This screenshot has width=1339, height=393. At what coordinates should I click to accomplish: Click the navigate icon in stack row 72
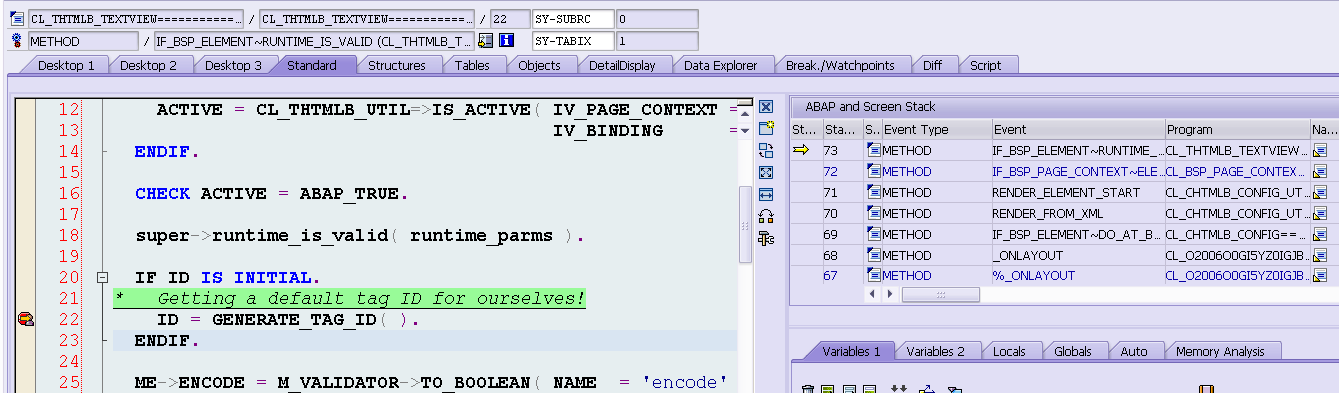pos(1320,171)
